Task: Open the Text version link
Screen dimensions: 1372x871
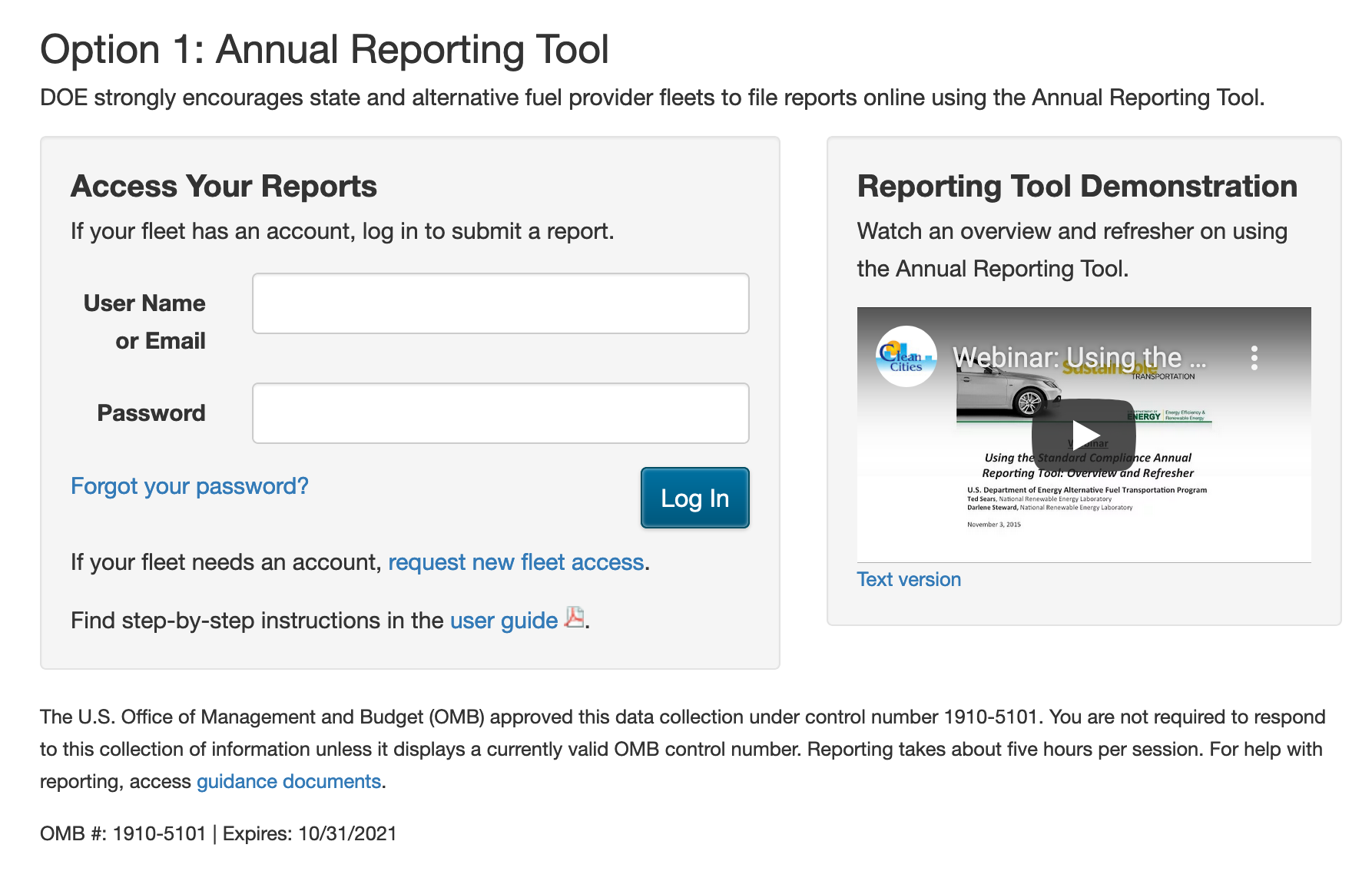Action: 909,579
